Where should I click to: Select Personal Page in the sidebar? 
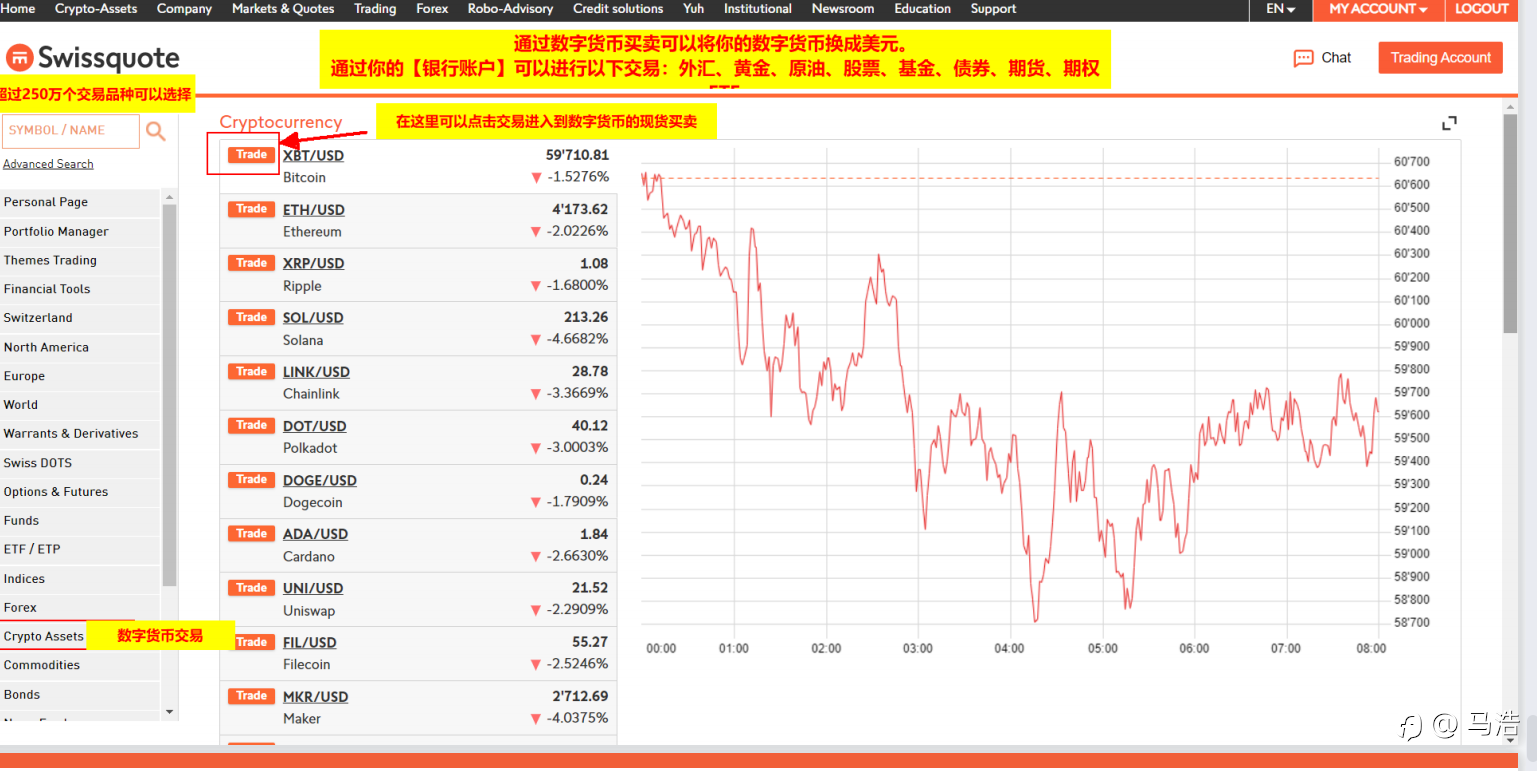[80, 202]
